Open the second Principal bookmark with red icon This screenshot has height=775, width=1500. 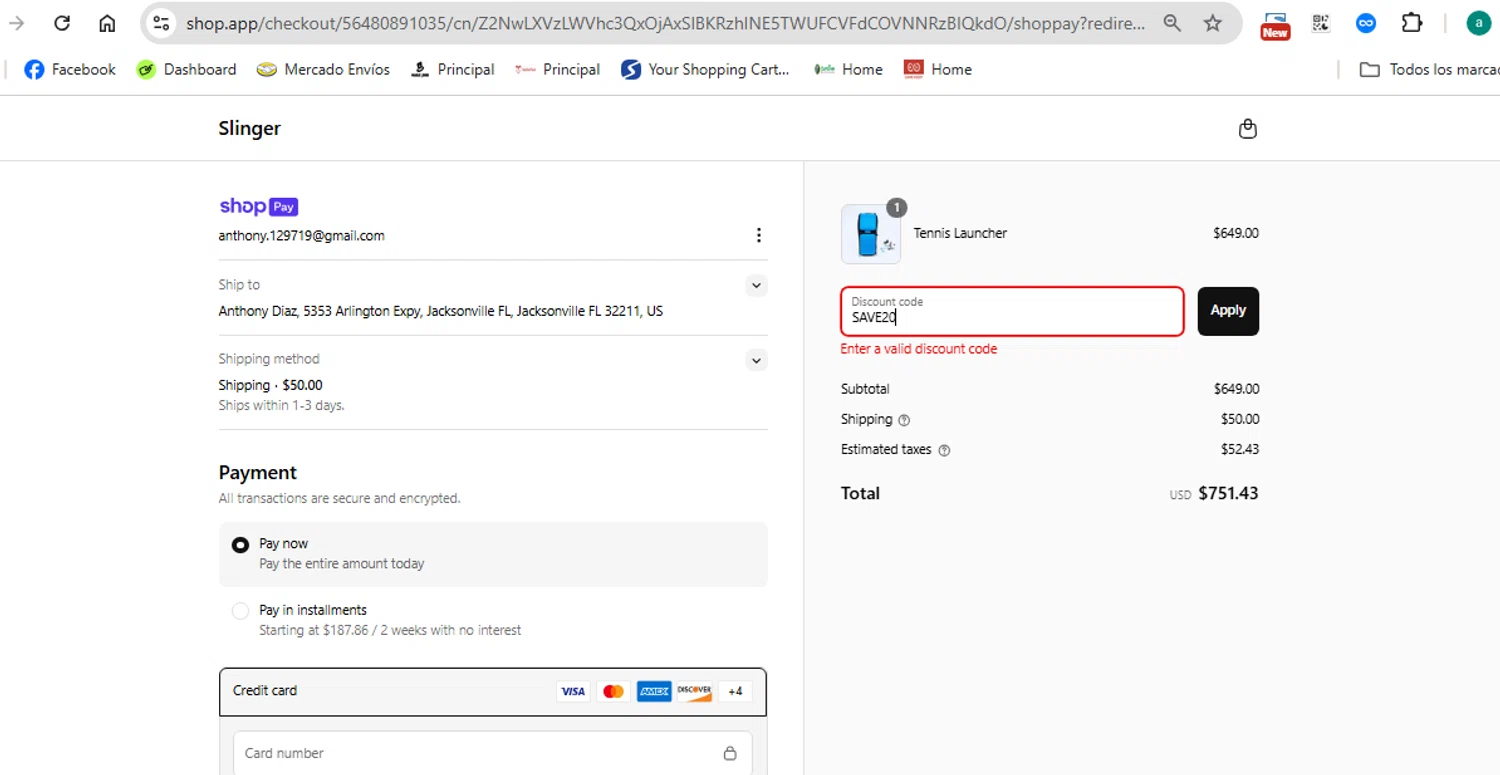point(558,69)
